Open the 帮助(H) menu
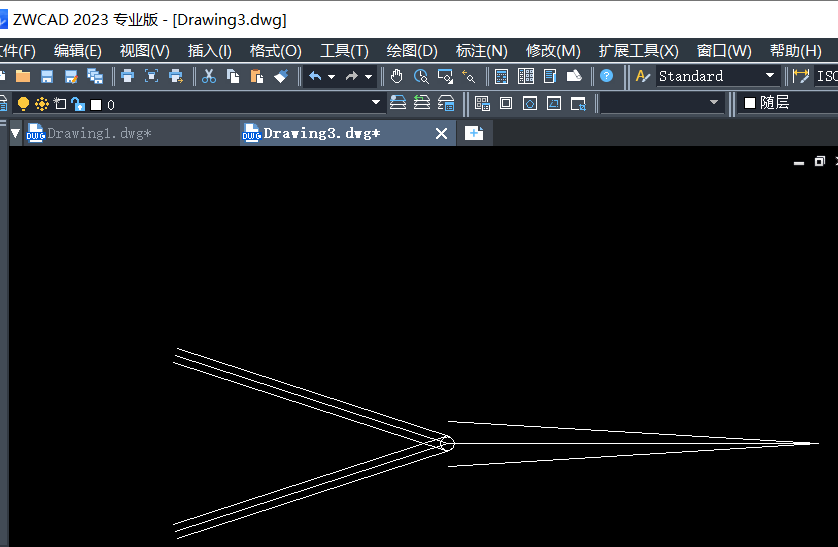 (795, 51)
